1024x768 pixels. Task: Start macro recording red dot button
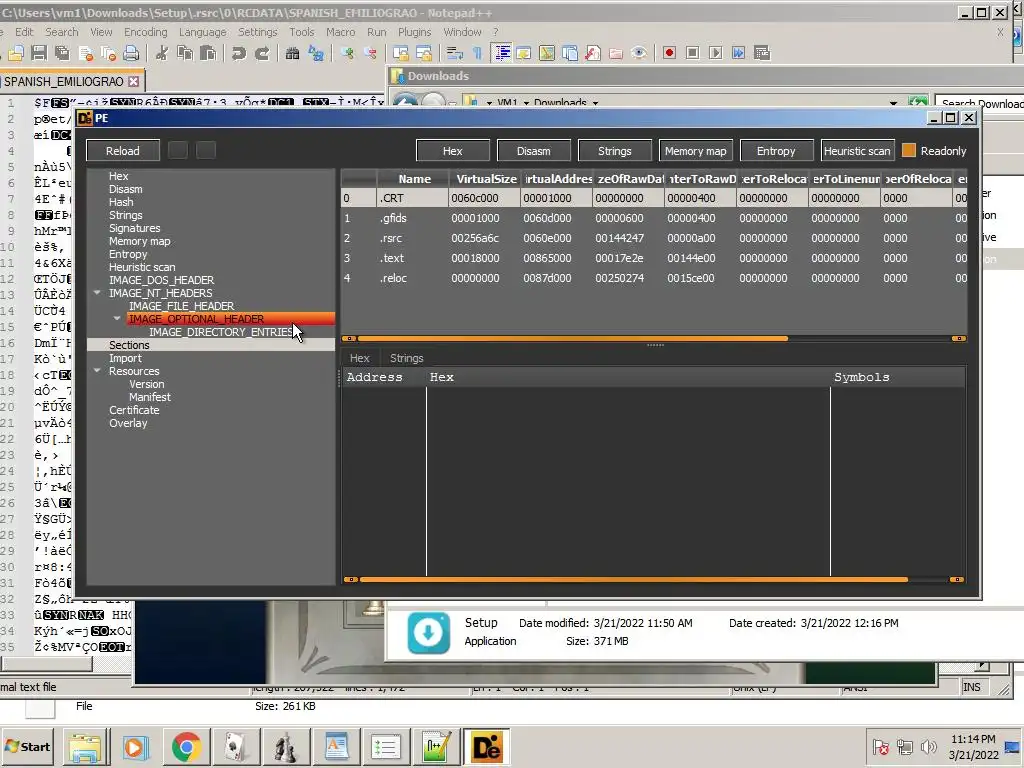pos(669,54)
